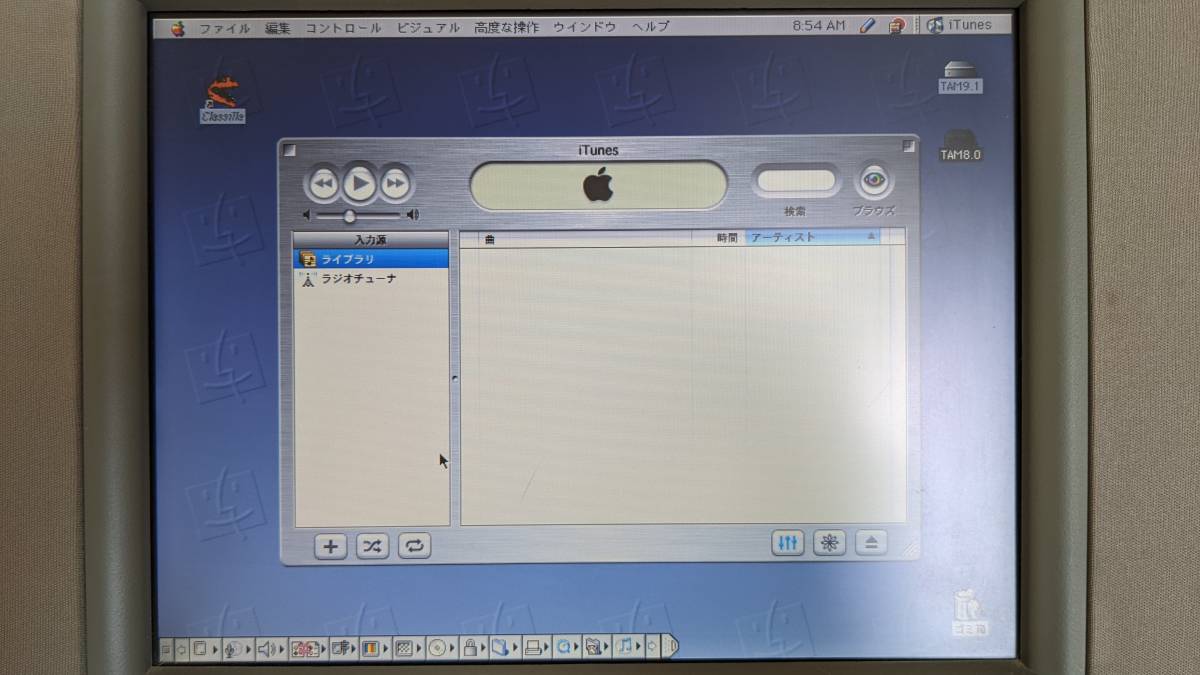Open the red keychain menu bar icon
Screen dimensions: 1200x675
(896, 26)
